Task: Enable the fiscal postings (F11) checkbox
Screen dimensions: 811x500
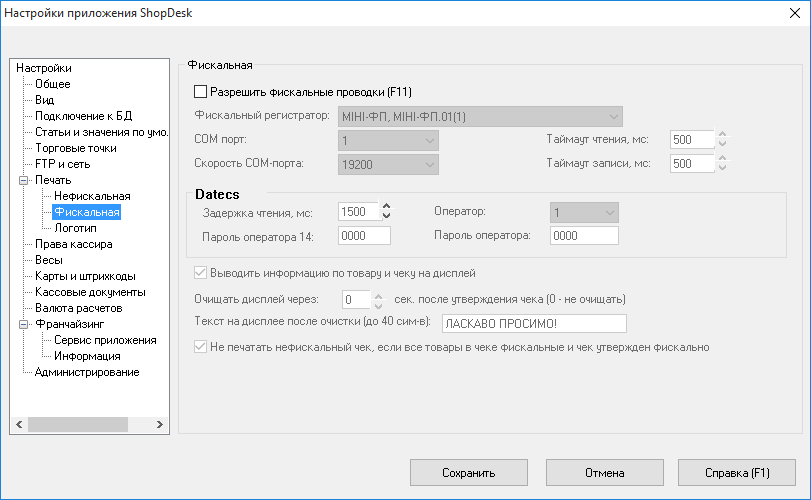Action: click(200, 91)
